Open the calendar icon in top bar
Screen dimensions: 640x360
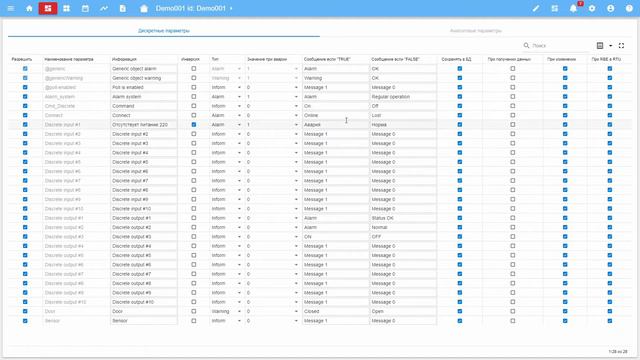point(85,8)
